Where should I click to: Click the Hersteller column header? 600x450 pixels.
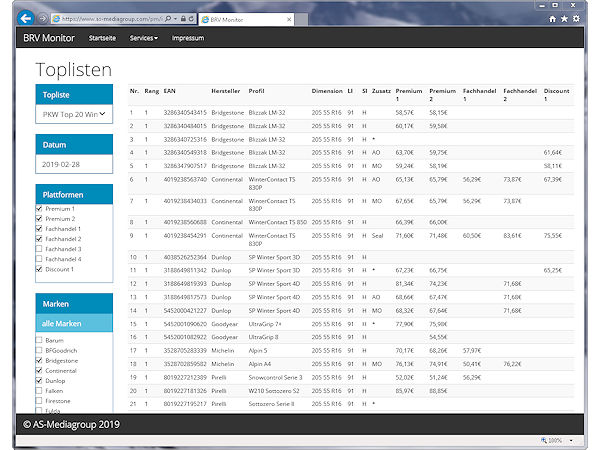point(226,91)
